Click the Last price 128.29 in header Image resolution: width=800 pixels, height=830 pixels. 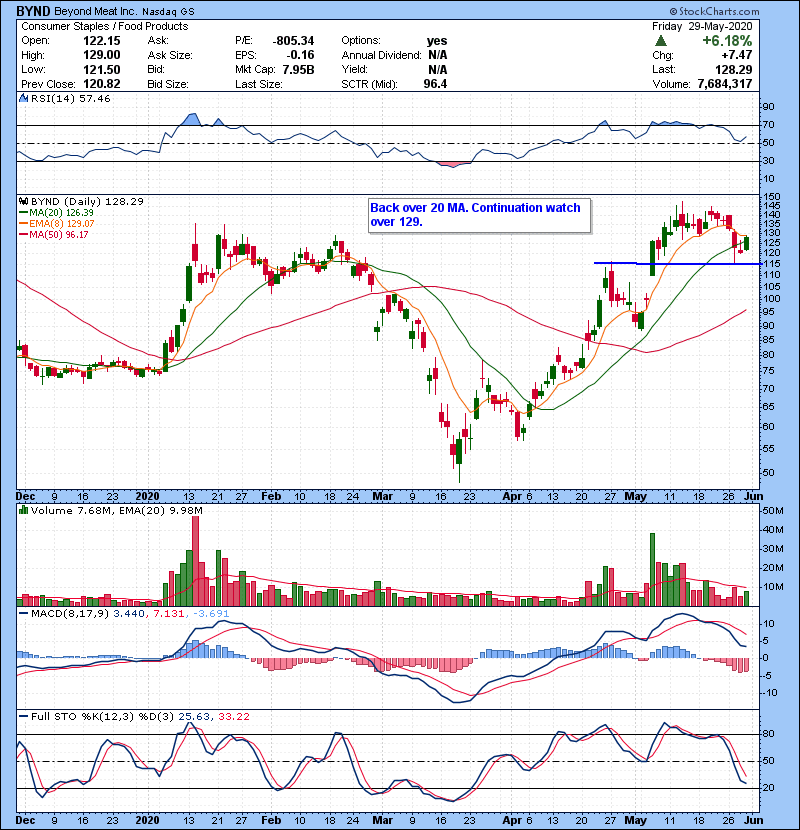[733, 70]
